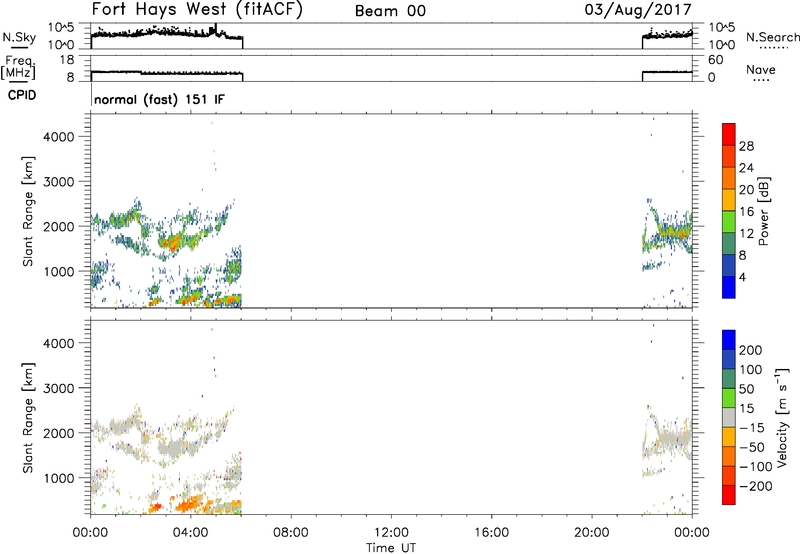Click the "60" tick on the Nave axis
Image resolution: width=800 pixels, height=554 pixels.
tap(715, 60)
